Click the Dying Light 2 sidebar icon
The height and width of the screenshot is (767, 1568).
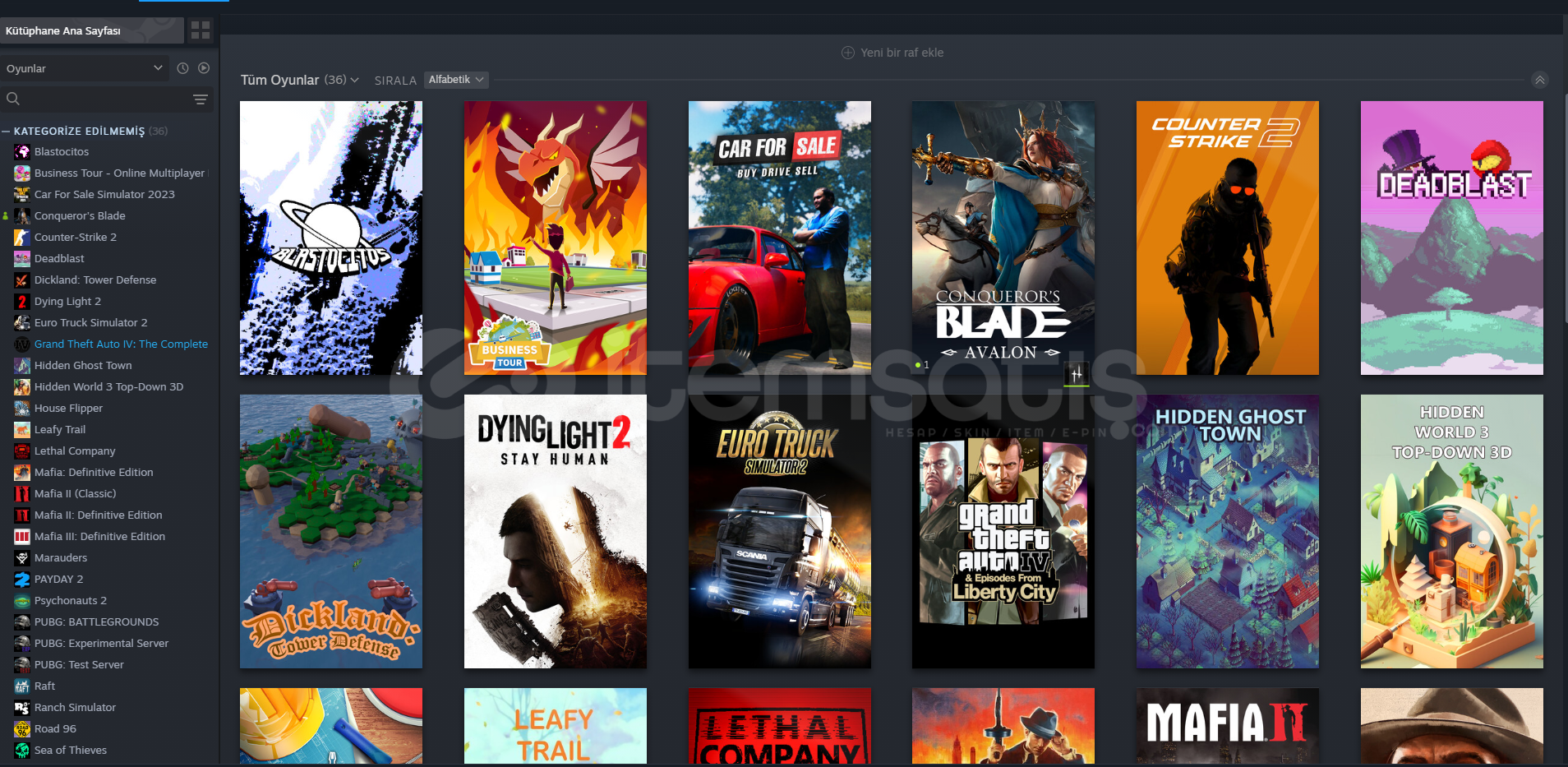coord(22,301)
